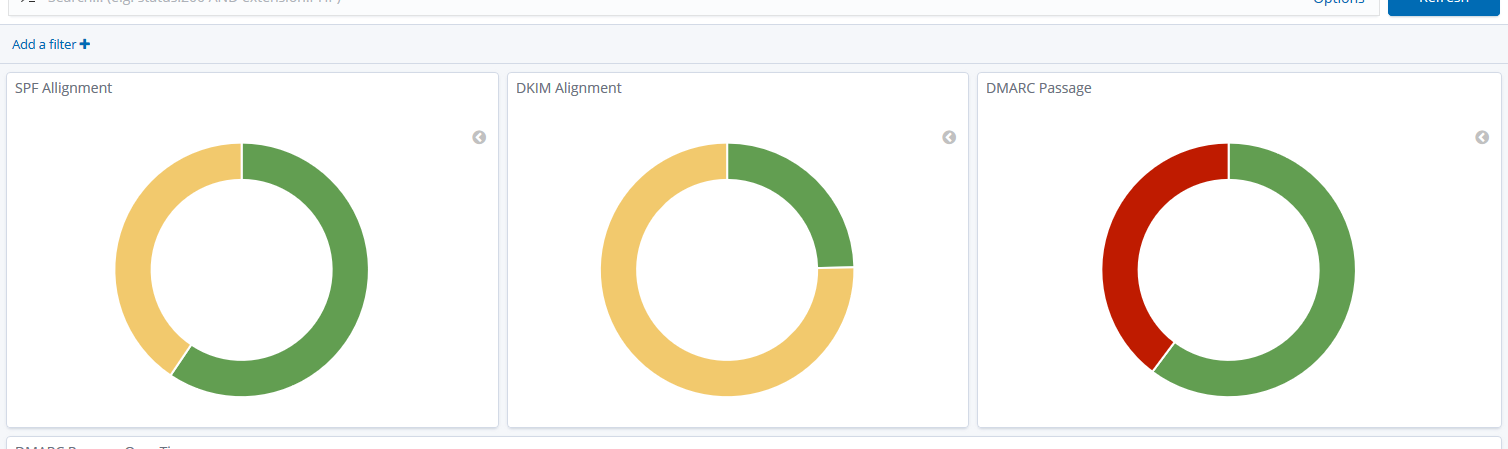Toggle legend arrow on DKIM Alignment panel

tap(949, 138)
